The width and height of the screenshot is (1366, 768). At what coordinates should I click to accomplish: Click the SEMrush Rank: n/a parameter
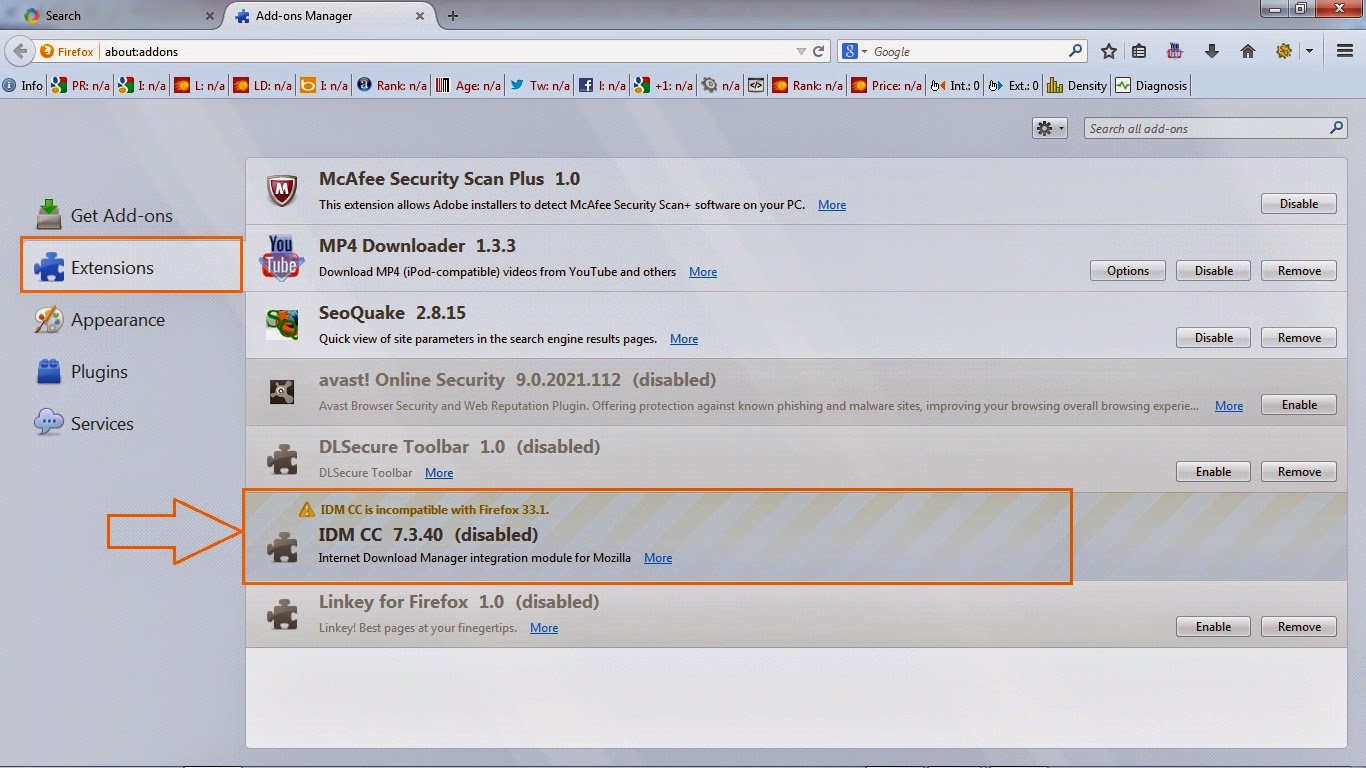(x=808, y=86)
